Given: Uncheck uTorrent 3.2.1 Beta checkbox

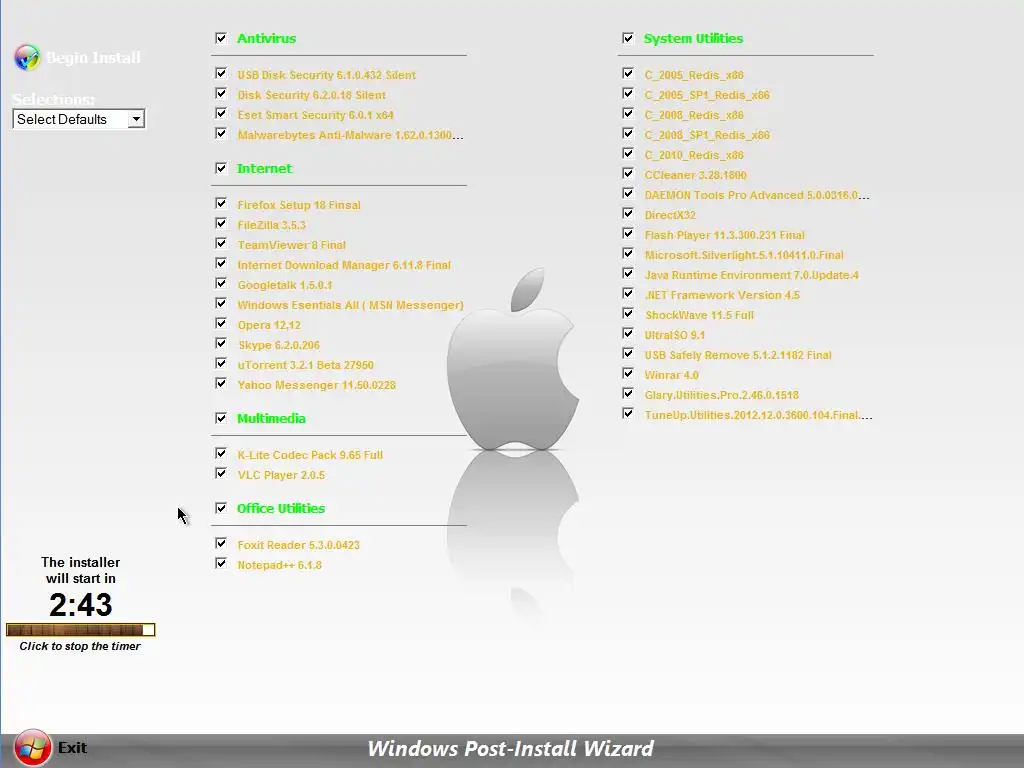Looking at the screenshot, I should 221,364.
